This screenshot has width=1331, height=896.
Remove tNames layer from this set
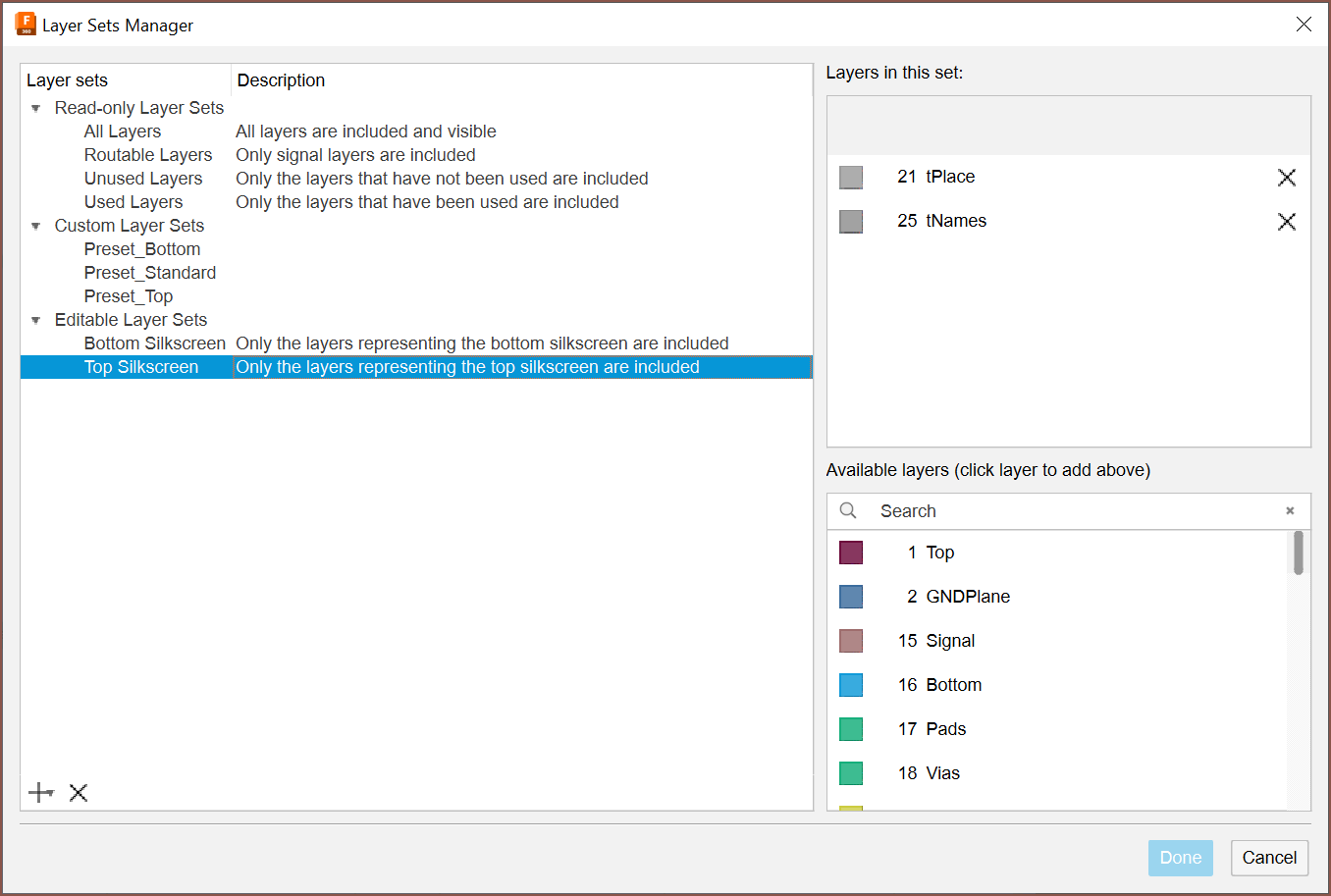[x=1286, y=222]
